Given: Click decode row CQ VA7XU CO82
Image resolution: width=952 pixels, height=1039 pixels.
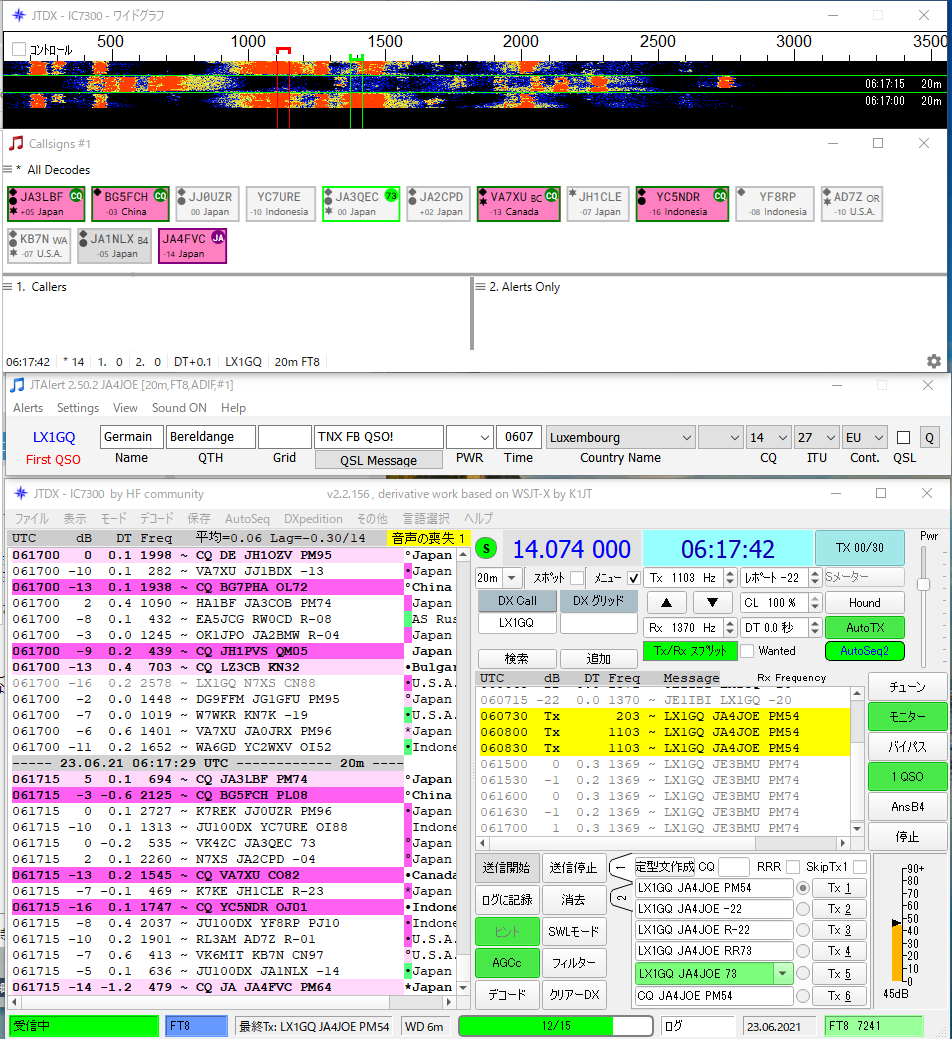Looking at the screenshot, I should pos(207,875).
